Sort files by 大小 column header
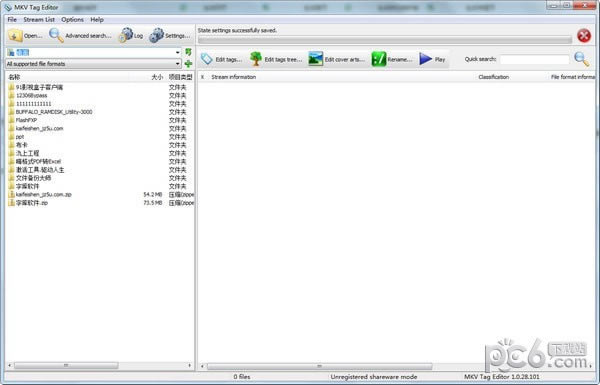 [157, 77]
